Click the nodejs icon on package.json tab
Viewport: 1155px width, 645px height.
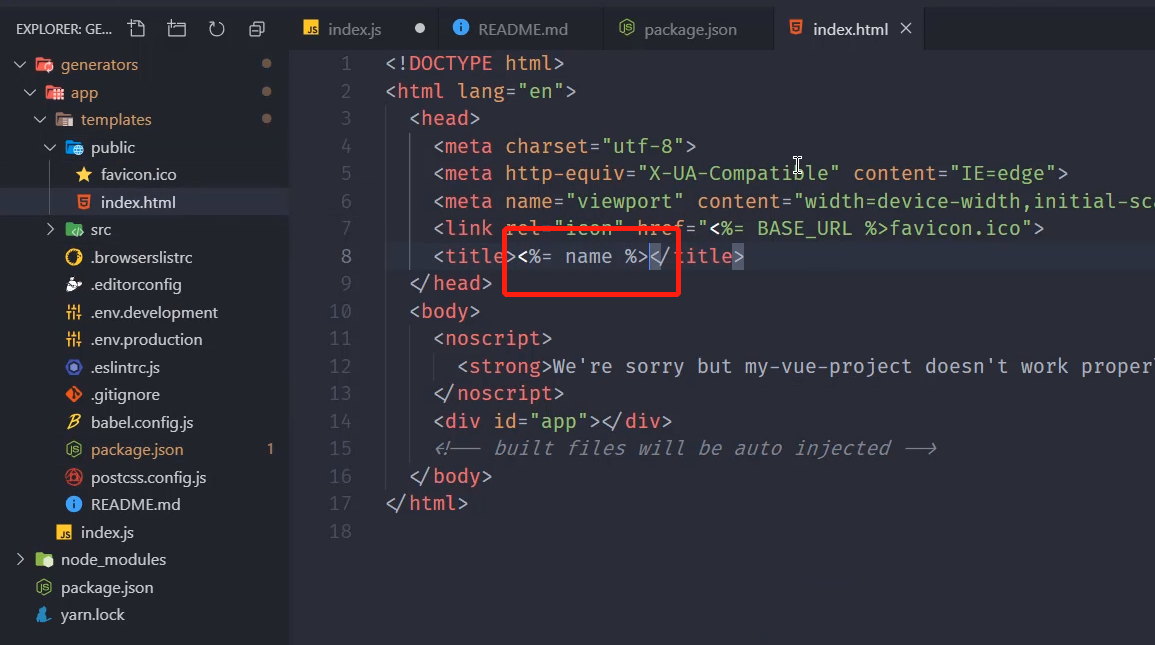tap(626, 28)
